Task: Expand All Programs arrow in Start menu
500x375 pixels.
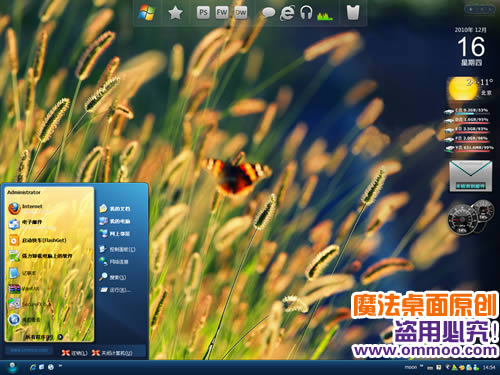Action: 60,337
